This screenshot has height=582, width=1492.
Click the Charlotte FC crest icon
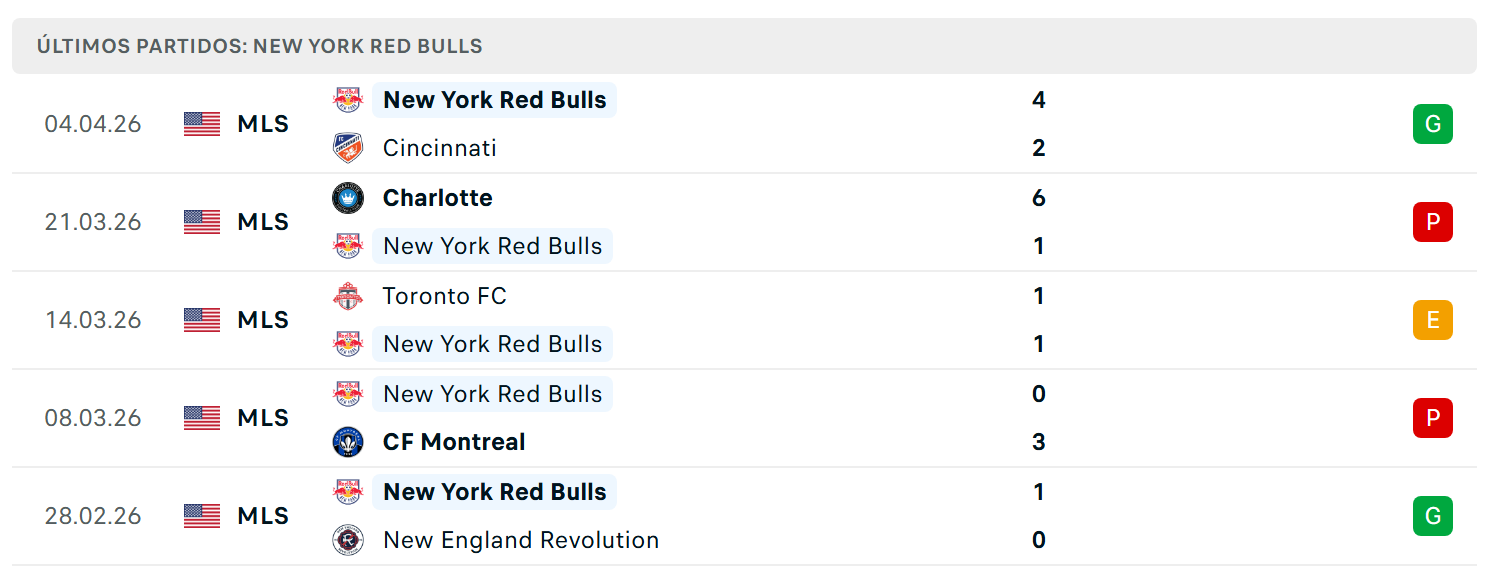click(348, 198)
